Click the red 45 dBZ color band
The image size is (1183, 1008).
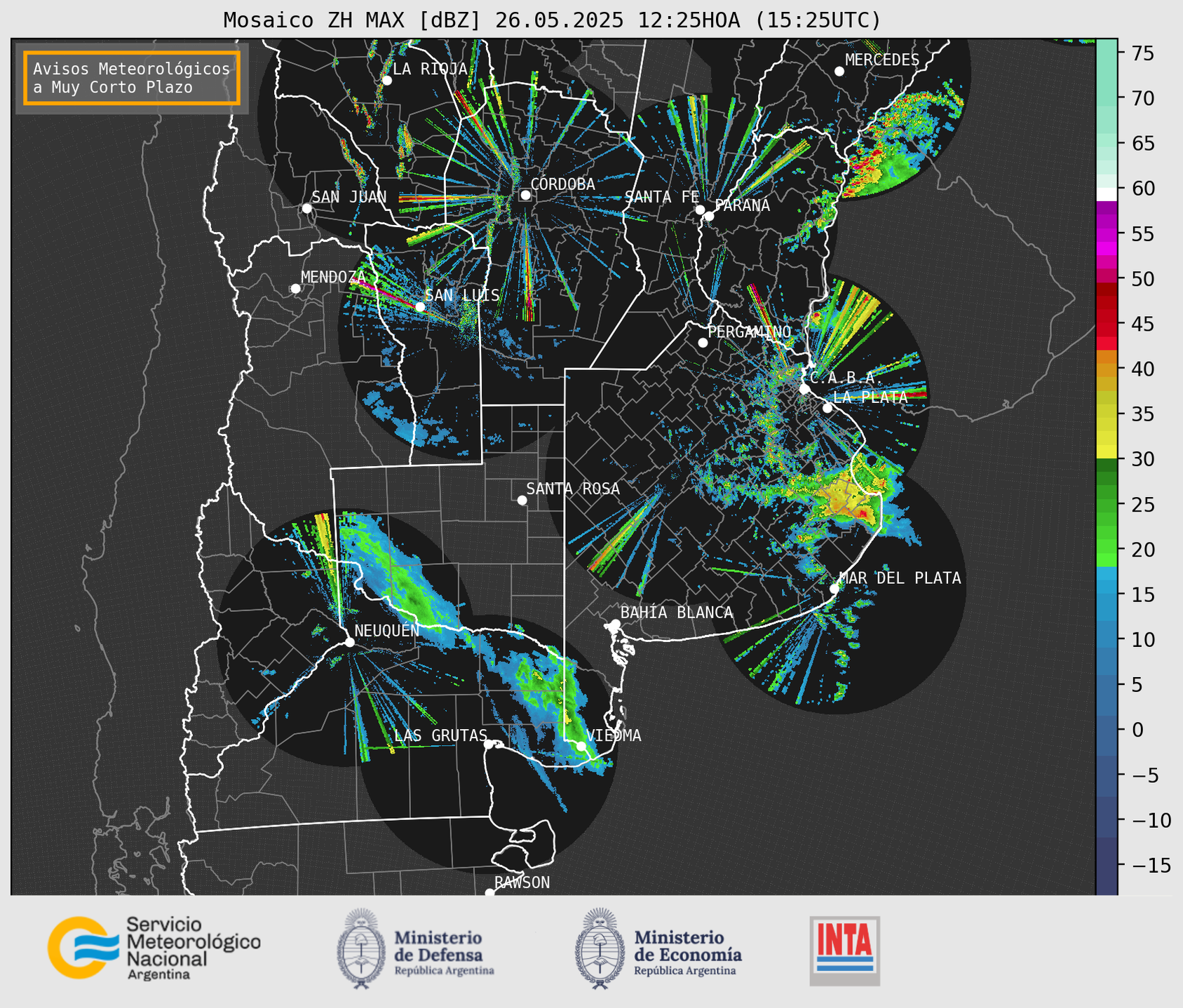(x=1107, y=327)
